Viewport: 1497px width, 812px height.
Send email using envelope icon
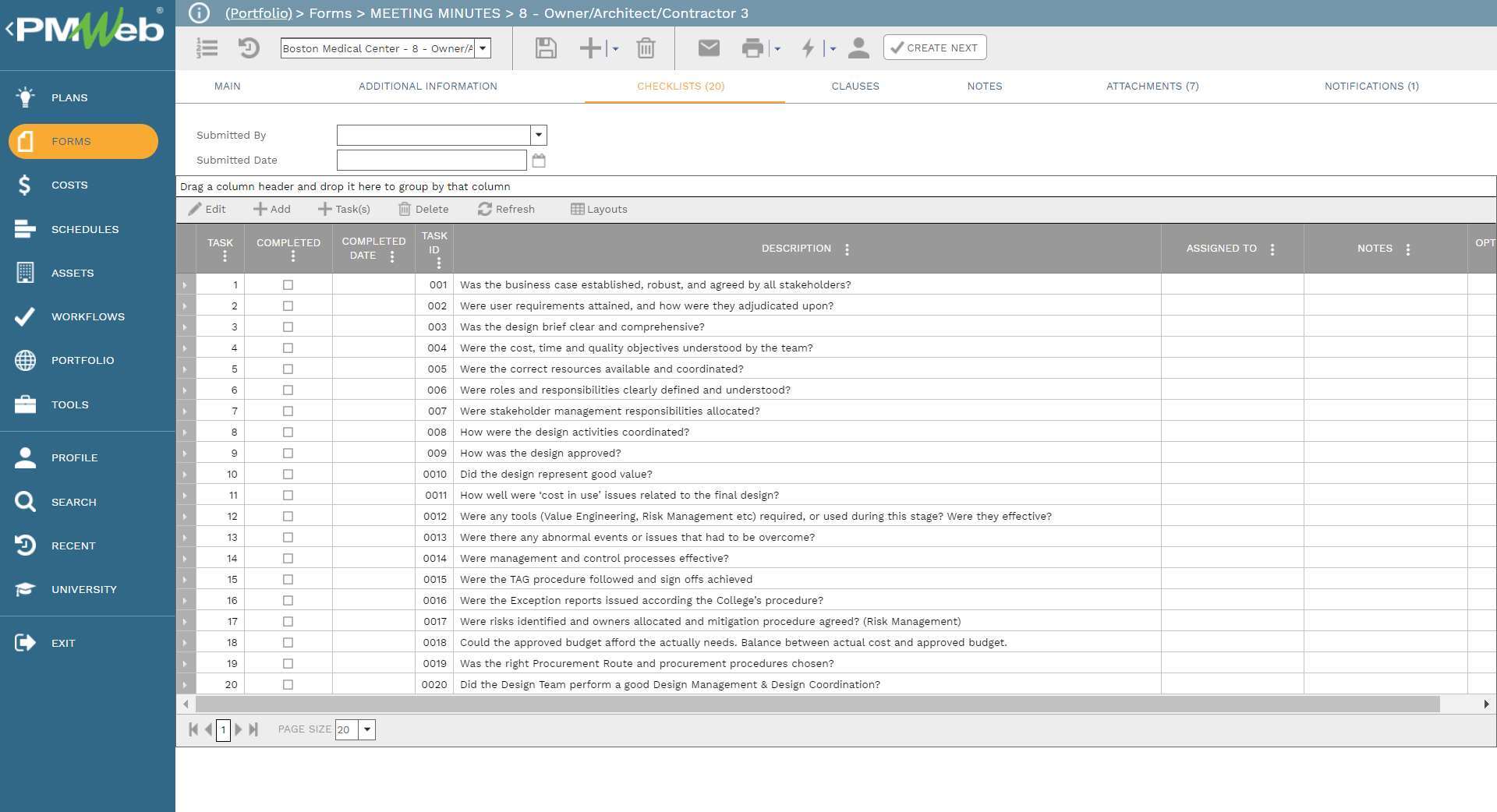(709, 48)
